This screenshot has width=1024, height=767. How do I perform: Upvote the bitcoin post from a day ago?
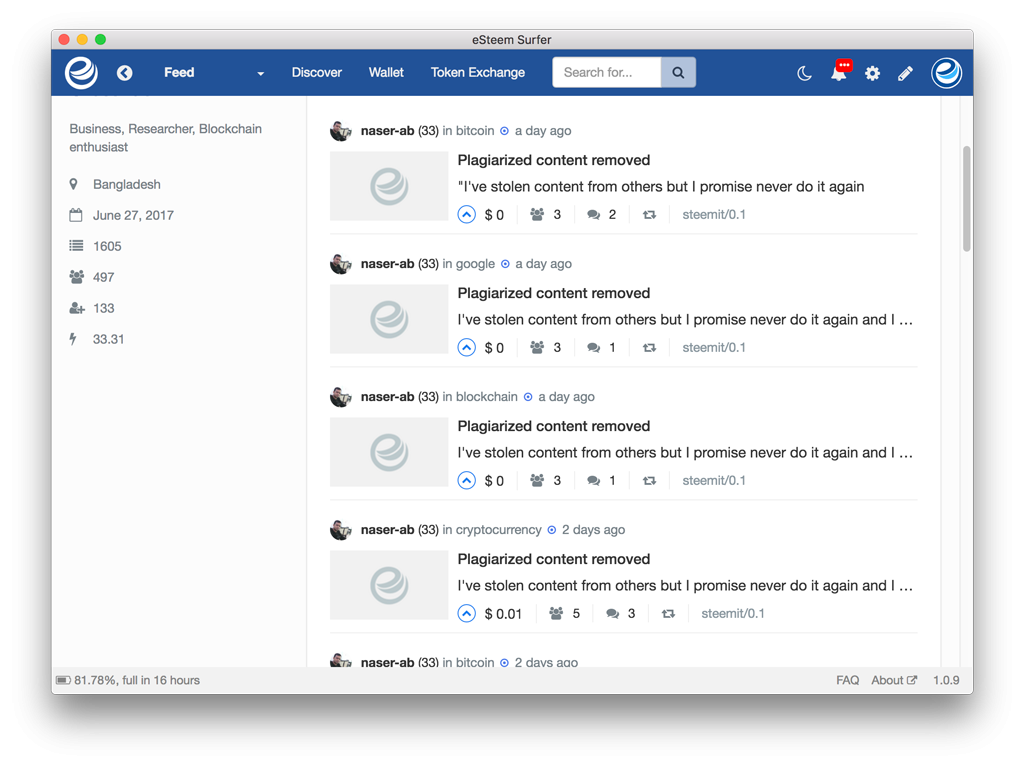click(466, 214)
